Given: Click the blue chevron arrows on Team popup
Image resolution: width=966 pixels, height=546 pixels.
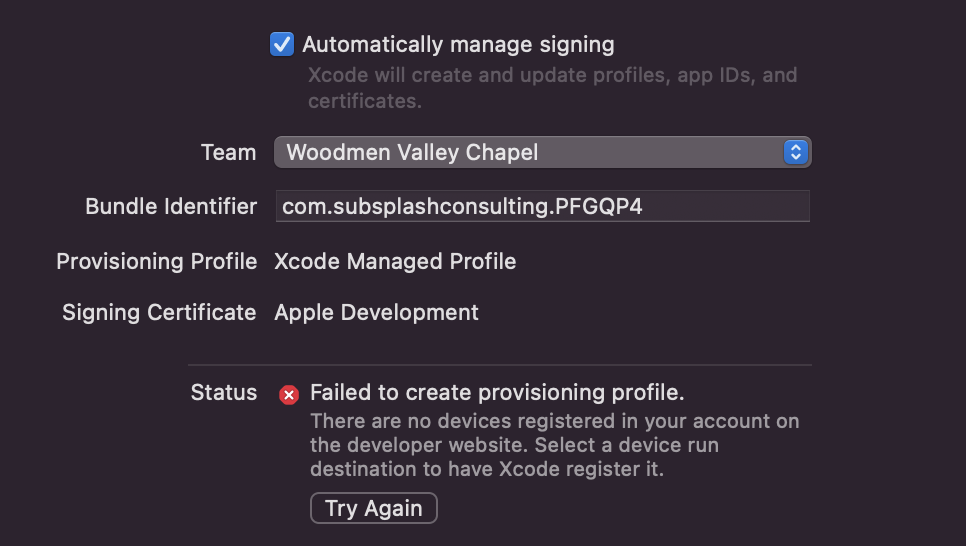Looking at the screenshot, I should [x=796, y=152].
